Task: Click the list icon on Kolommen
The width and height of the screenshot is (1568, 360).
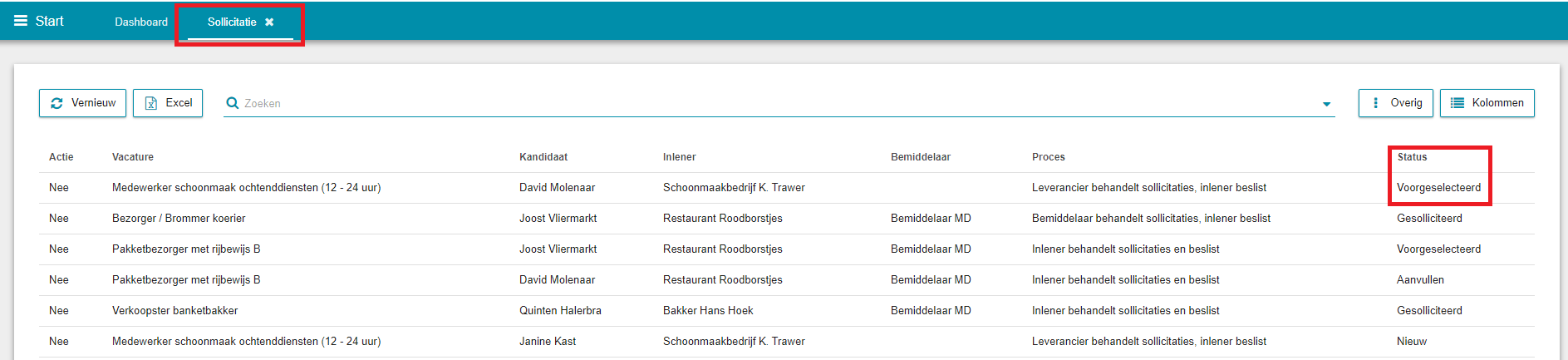Action: tap(1457, 103)
